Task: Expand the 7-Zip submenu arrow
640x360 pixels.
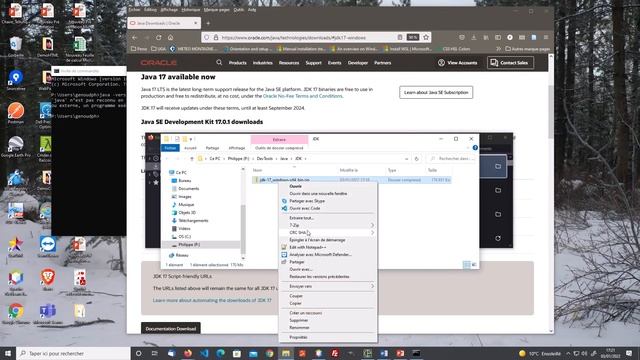Action: [x=372, y=225]
